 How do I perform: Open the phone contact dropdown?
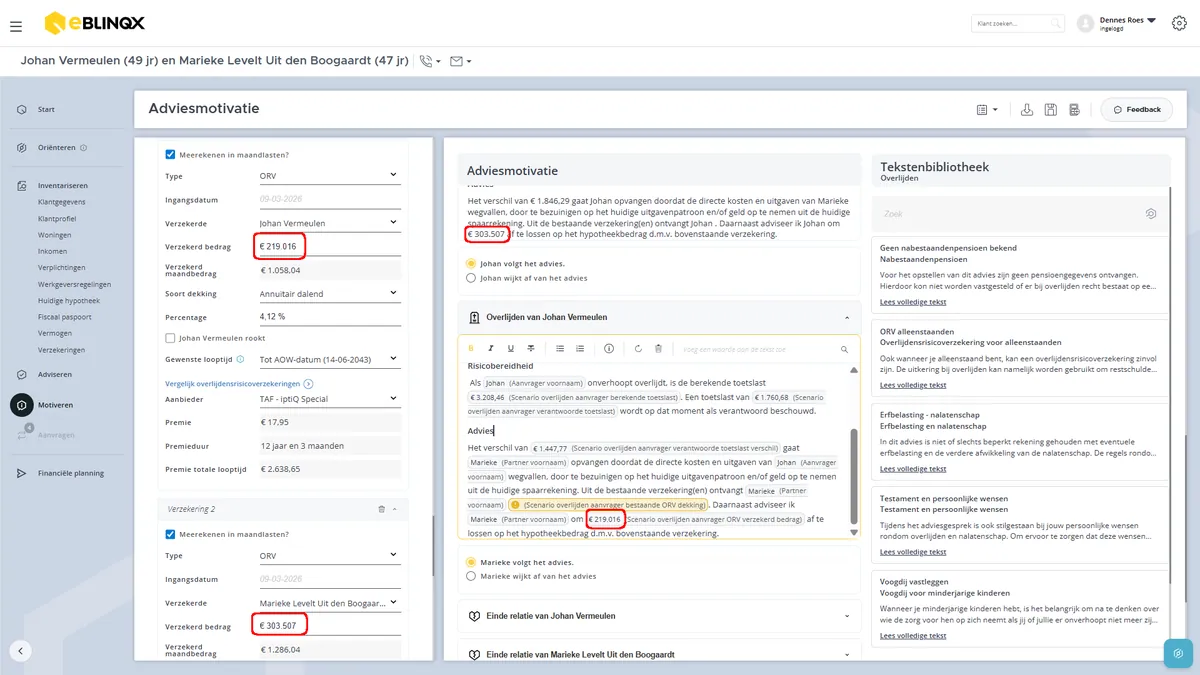tap(431, 61)
